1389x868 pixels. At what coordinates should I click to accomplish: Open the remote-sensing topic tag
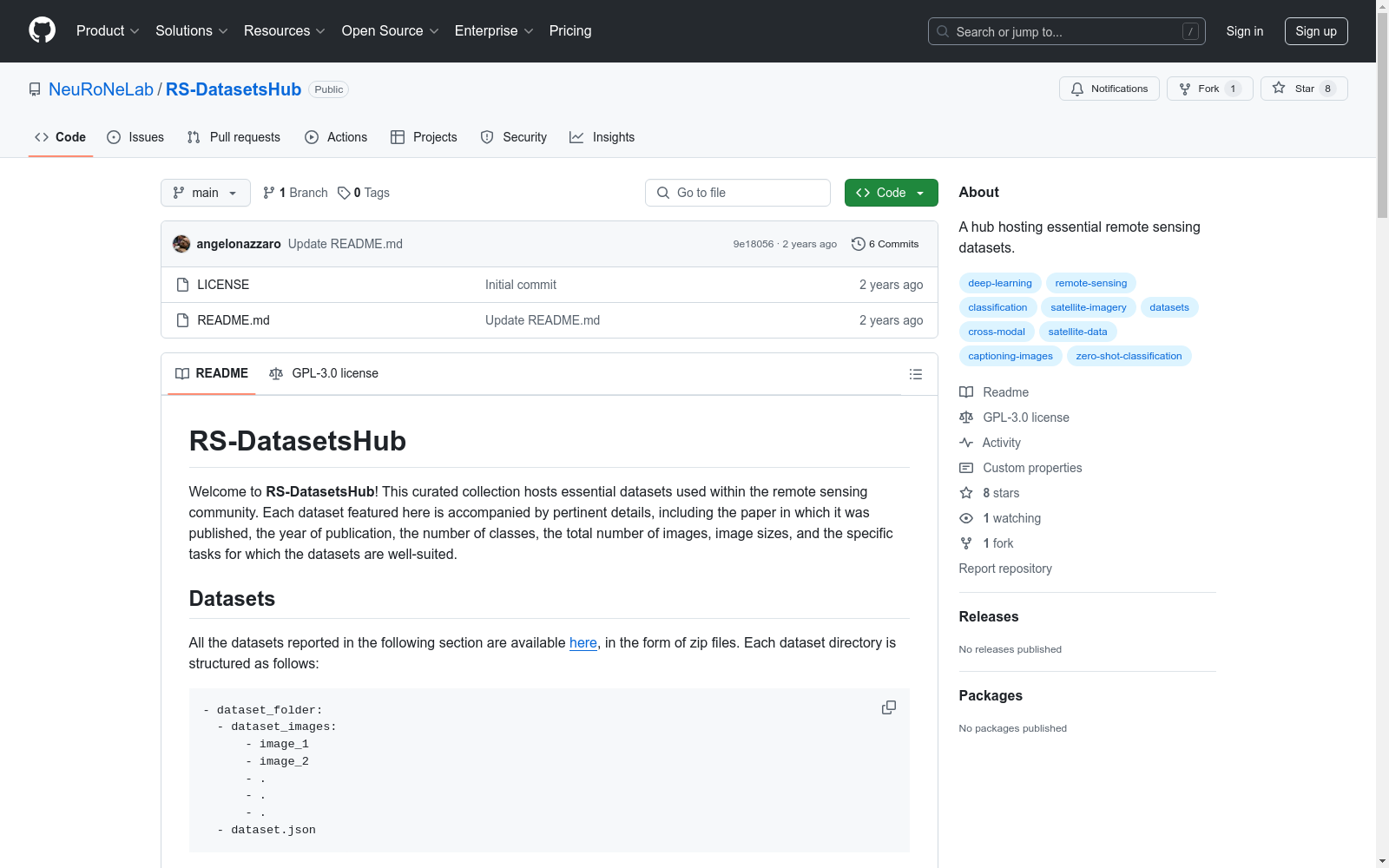coord(1091,283)
